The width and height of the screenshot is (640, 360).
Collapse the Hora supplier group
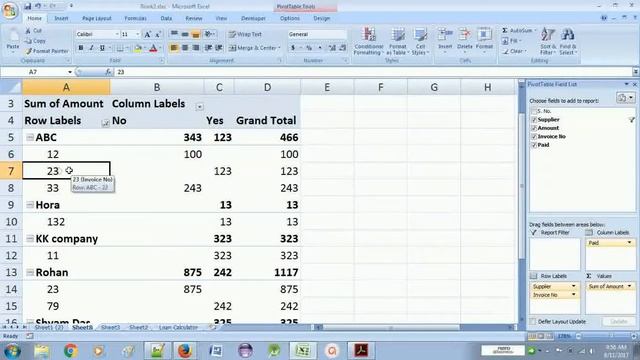[30, 205]
